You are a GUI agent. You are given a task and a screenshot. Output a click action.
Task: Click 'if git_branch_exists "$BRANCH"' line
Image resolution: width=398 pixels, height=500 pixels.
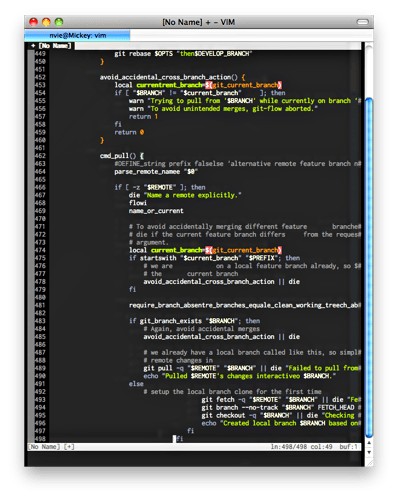(194, 321)
